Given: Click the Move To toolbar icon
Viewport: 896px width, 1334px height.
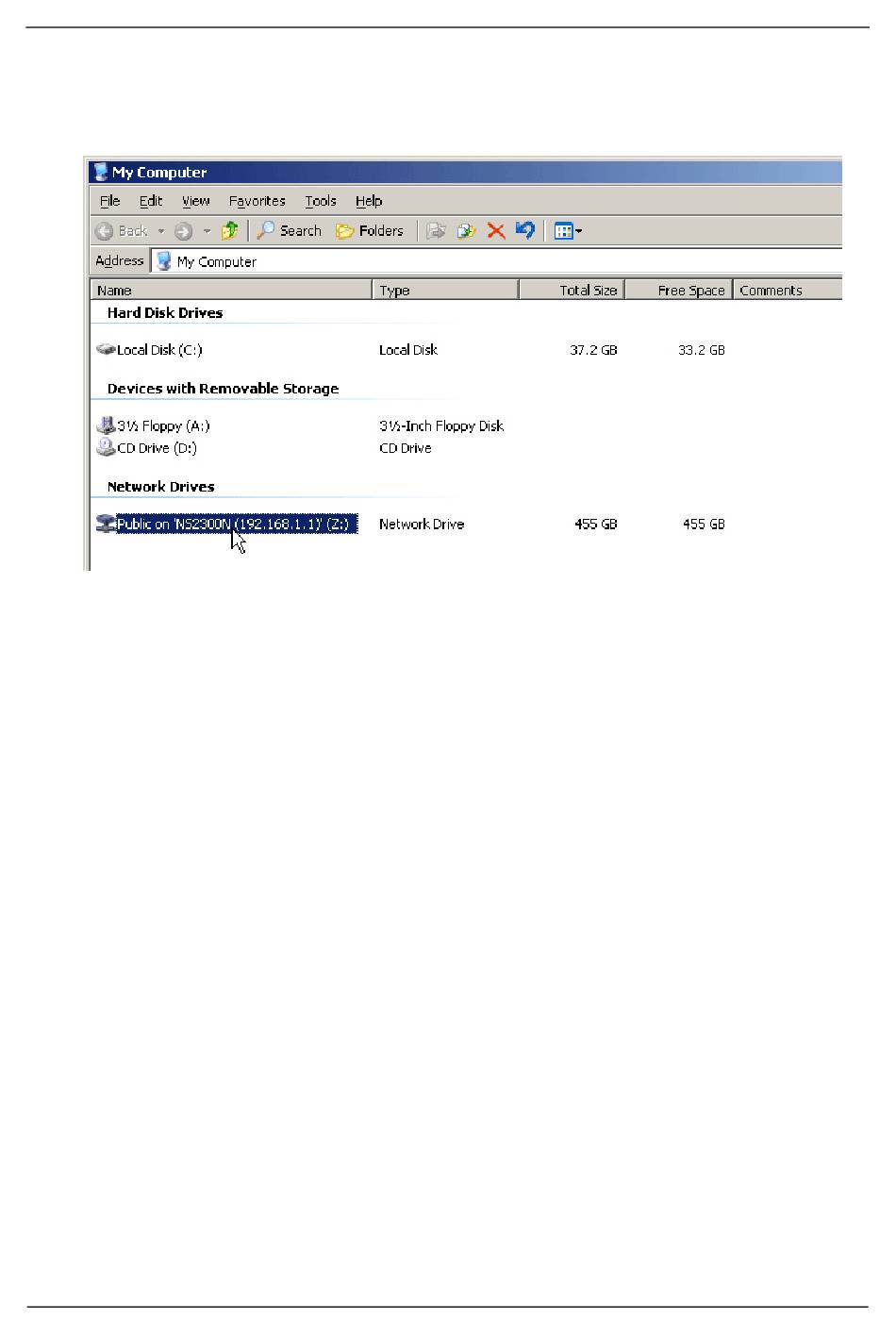Looking at the screenshot, I should pyautogui.click(x=435, y=230).
